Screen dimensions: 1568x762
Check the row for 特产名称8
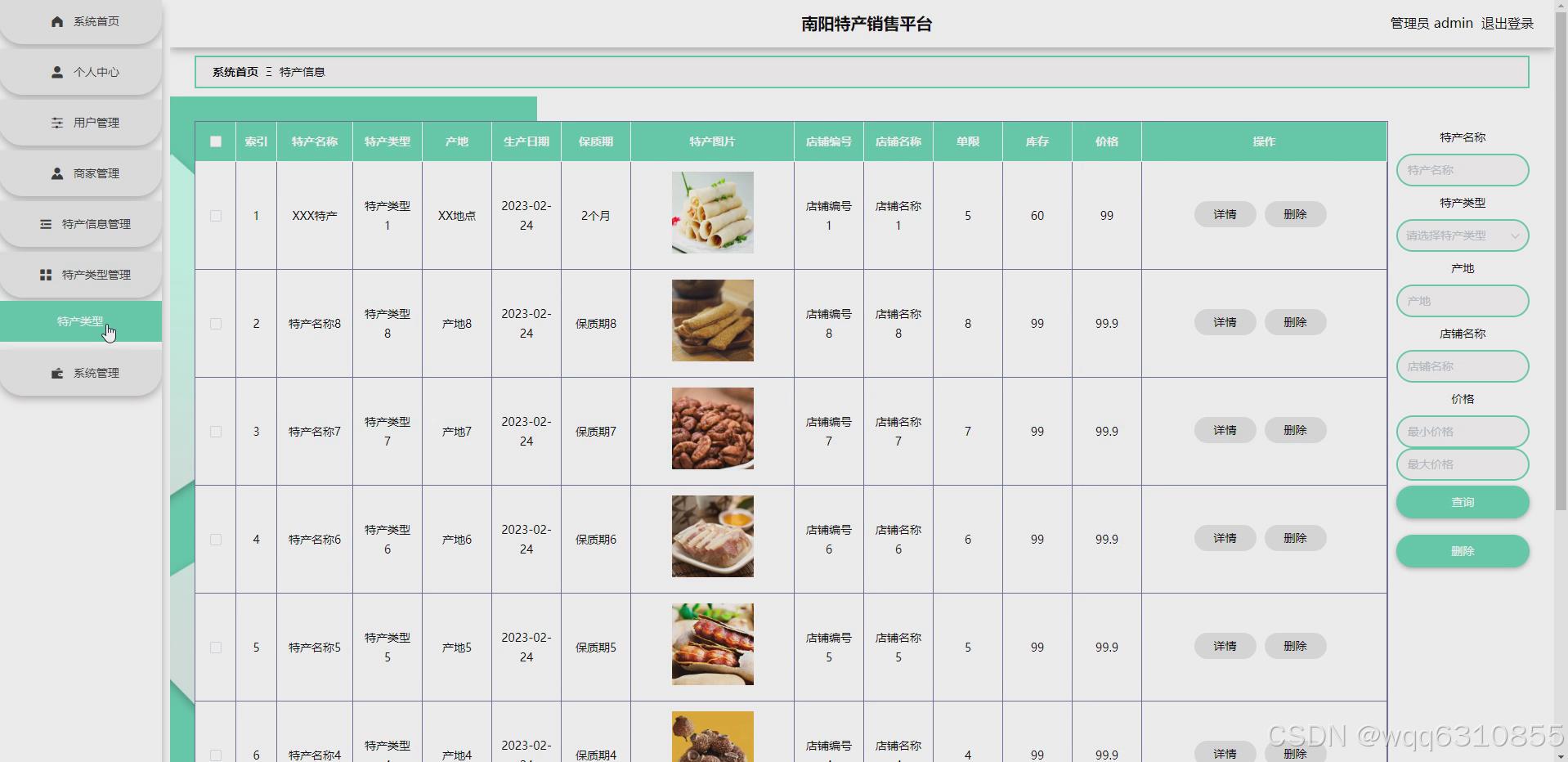pyautogui.click(x=216, y=324)
